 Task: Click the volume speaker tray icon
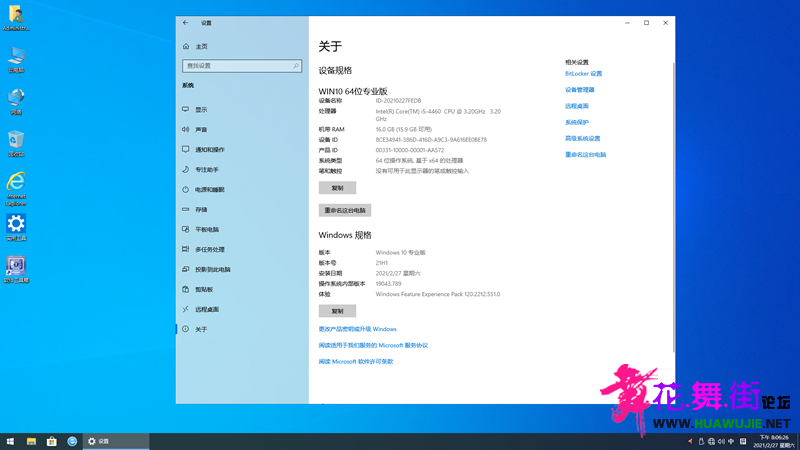coord(721,441)
